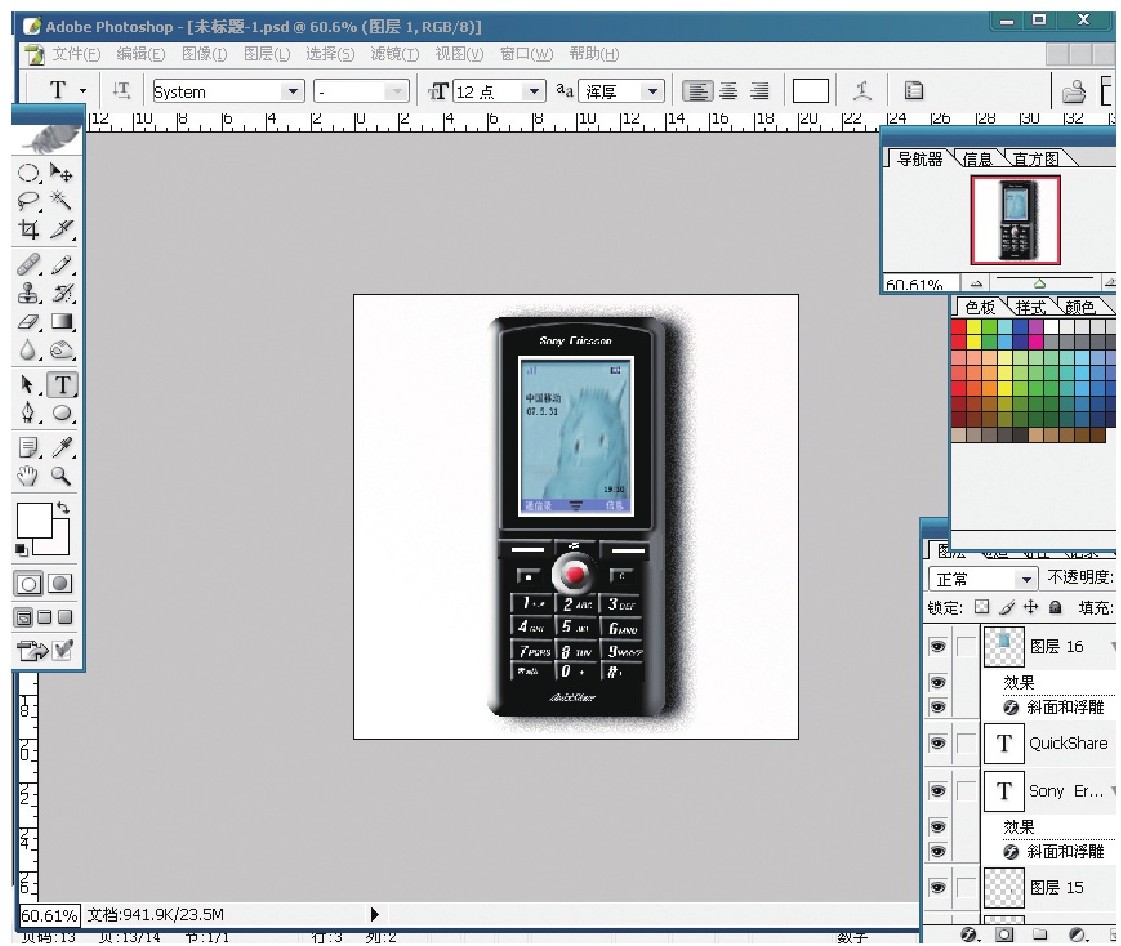Activate the Zoom magnifier tool
The width and height of the screenshot is (1121, 946).
click(x=61, y=476)
